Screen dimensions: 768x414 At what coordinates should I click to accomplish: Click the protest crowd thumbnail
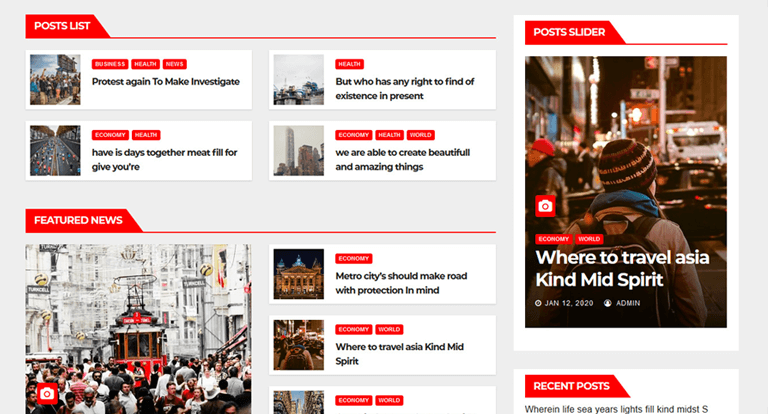(55, 79)
